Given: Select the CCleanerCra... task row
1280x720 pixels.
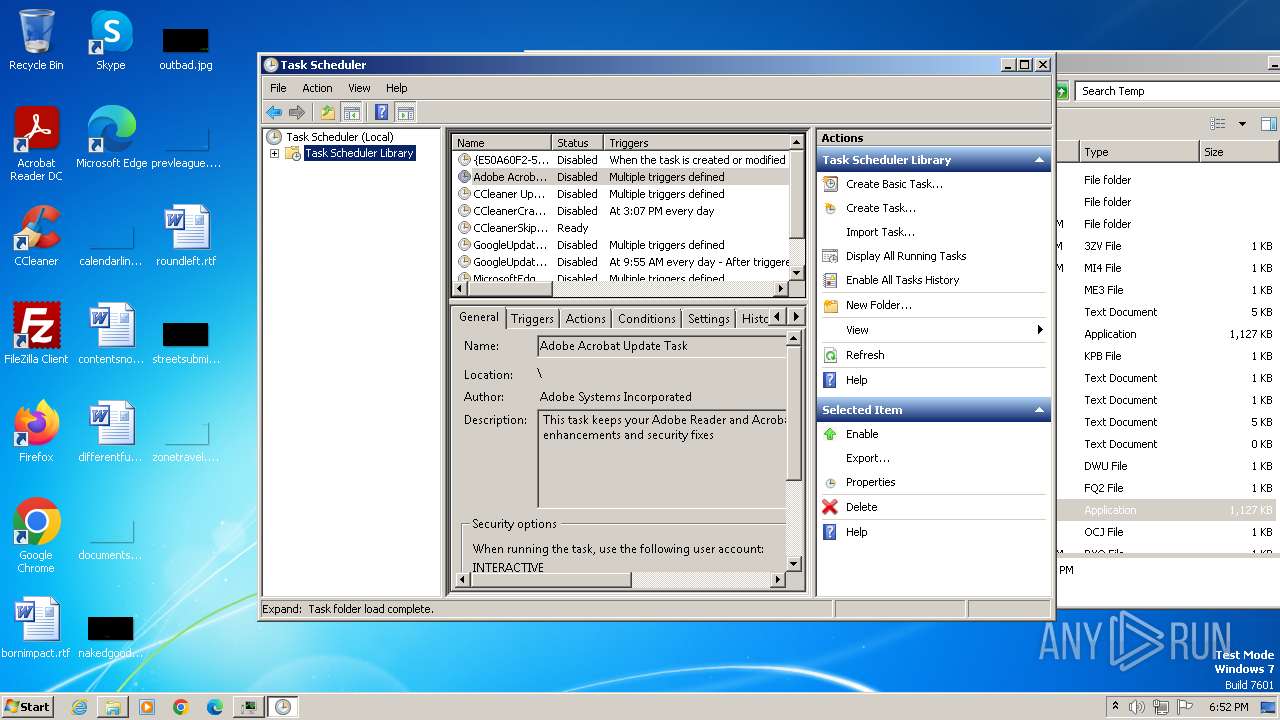Looking at the screenshot, I should point(621,211).
